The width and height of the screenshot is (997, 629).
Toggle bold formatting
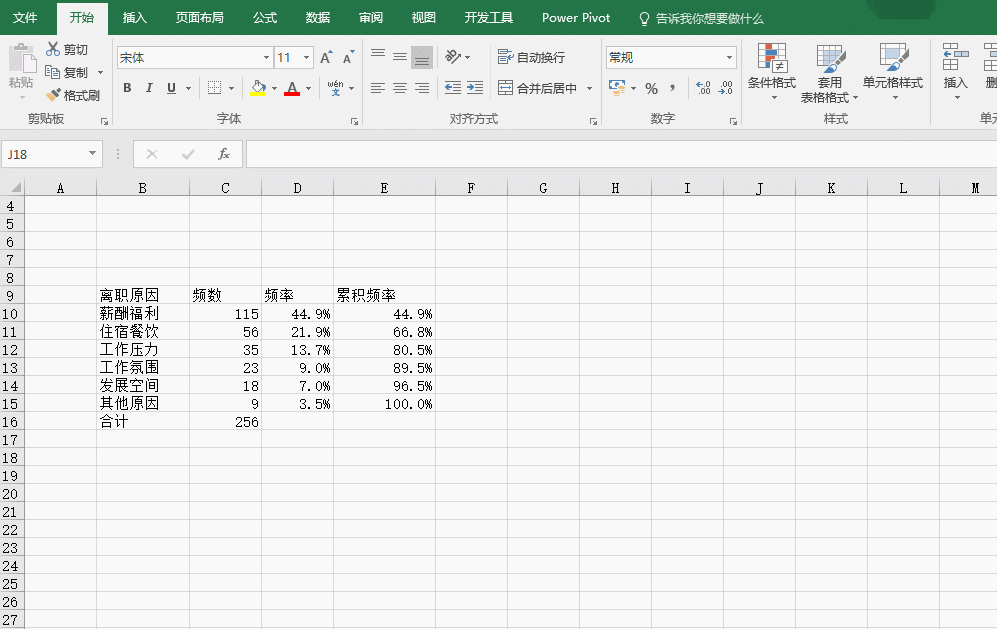[127, 89]
